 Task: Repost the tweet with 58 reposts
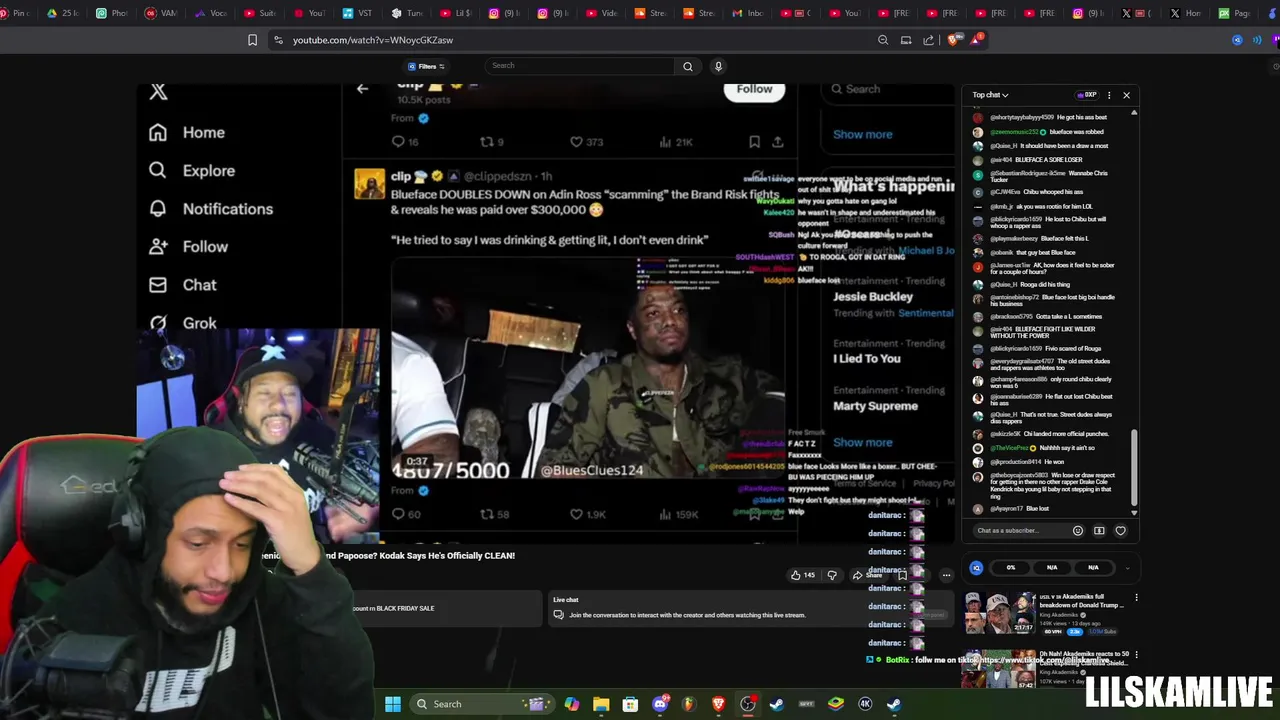click(x=495, y=514)
